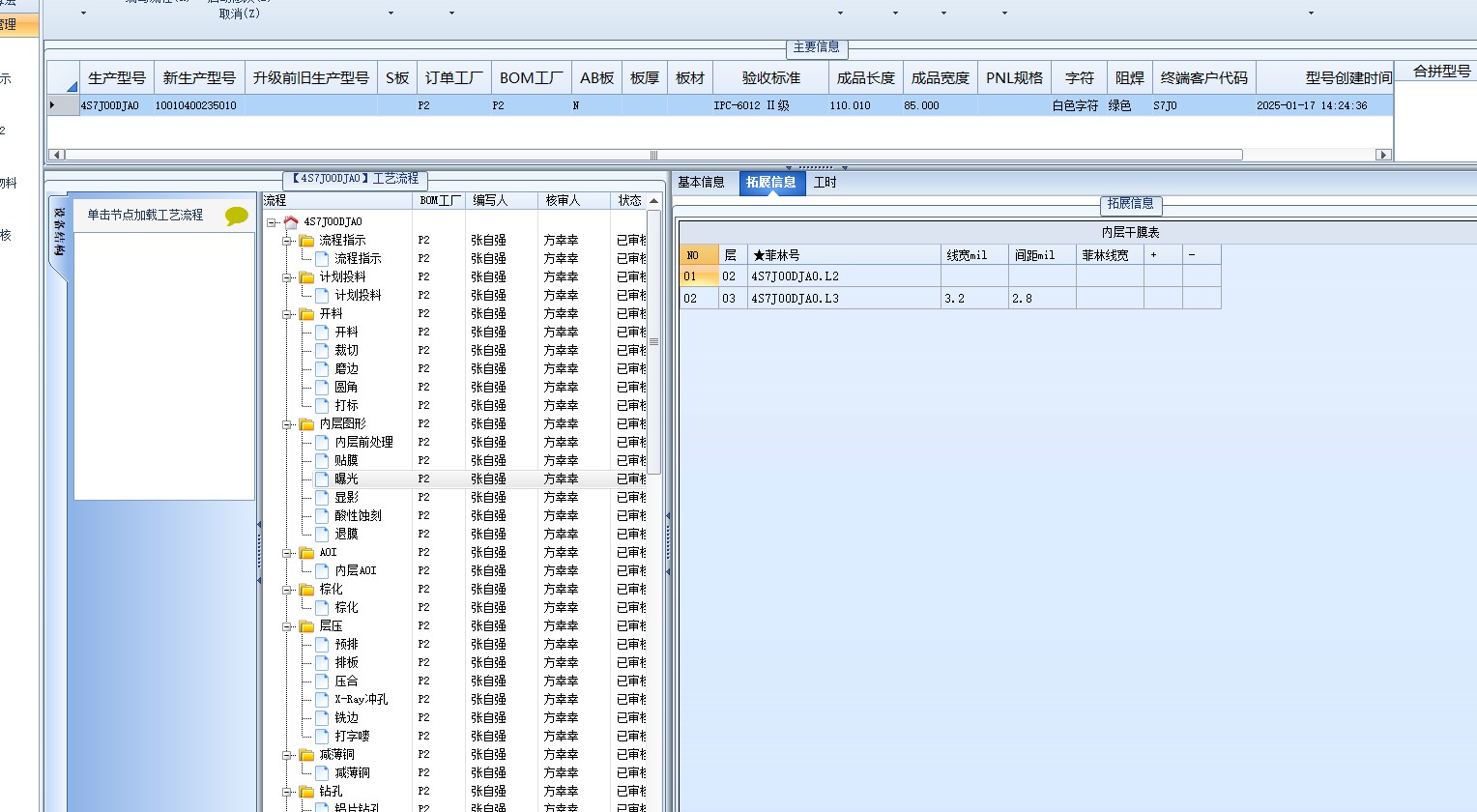
Task: Click document icon of 预排 step
Action: click(322, 645)
